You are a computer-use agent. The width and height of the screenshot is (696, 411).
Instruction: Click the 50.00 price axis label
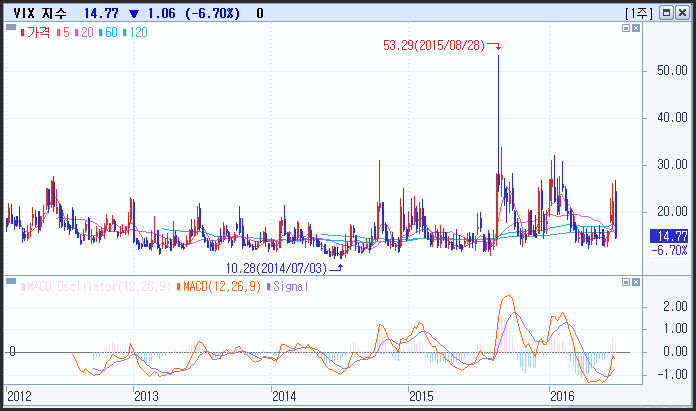672,71
